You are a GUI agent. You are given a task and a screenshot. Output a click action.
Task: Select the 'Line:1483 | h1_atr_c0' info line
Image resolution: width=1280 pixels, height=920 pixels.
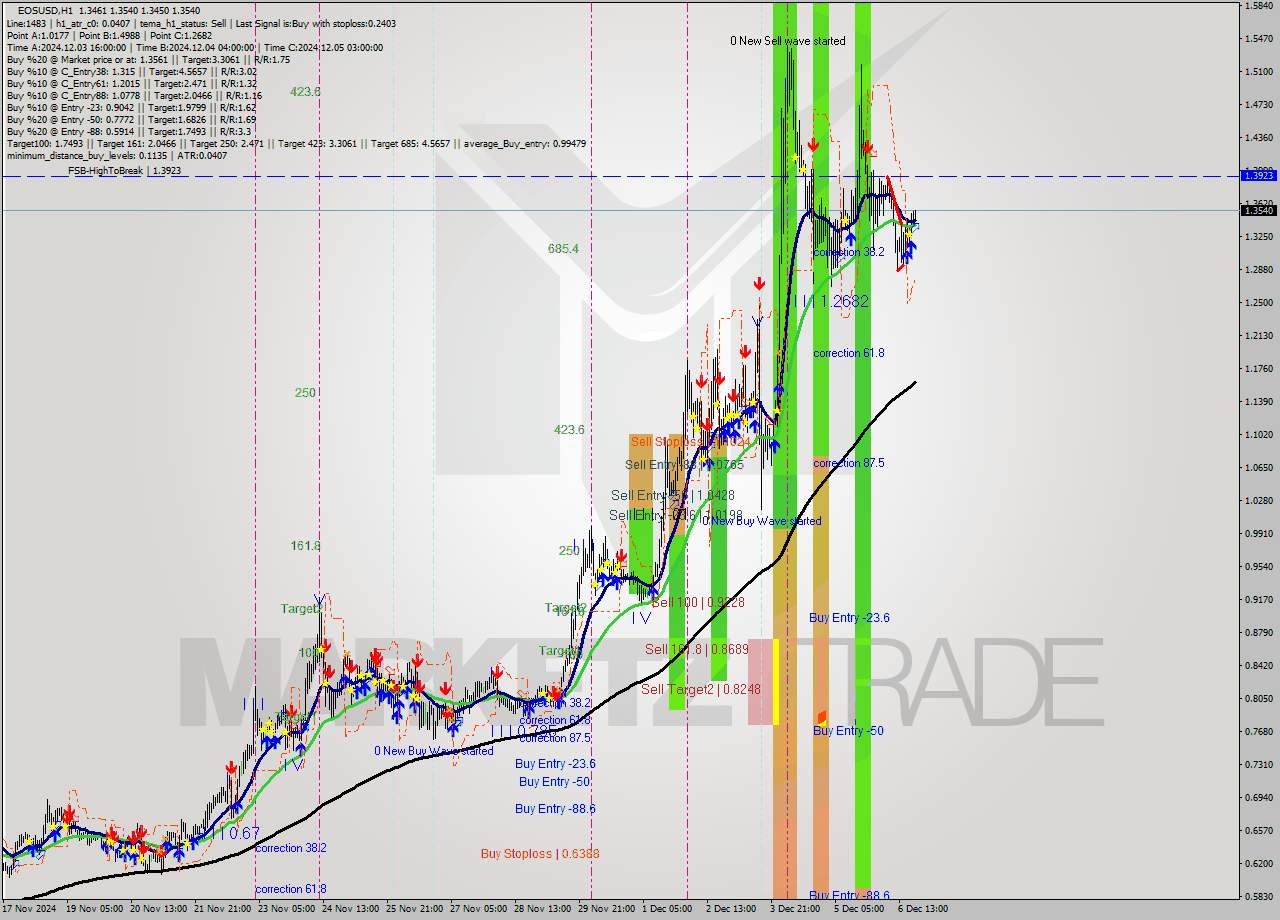201,23
